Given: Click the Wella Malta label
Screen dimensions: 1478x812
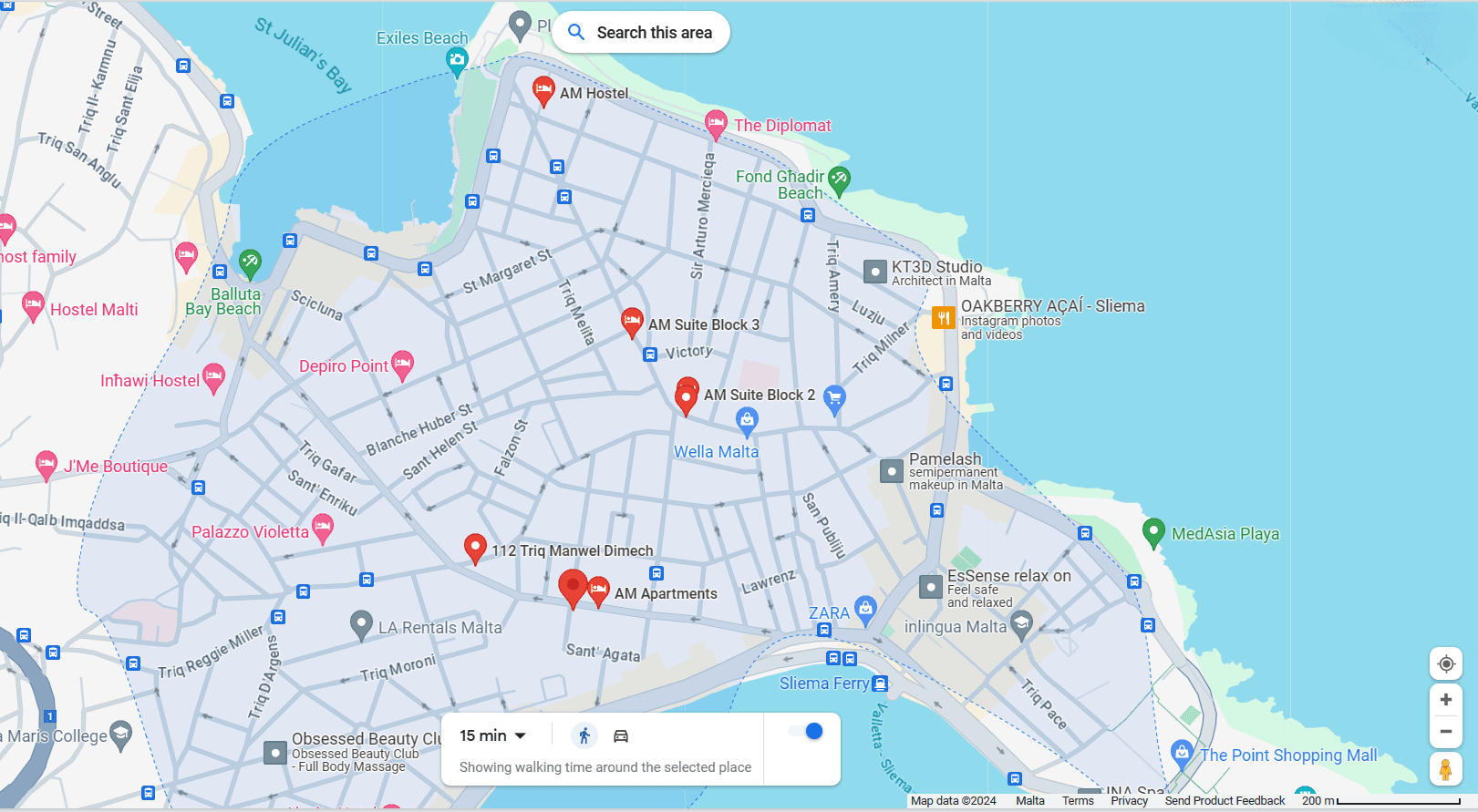Looking at the screenshot, I should (x=716, y=452).
